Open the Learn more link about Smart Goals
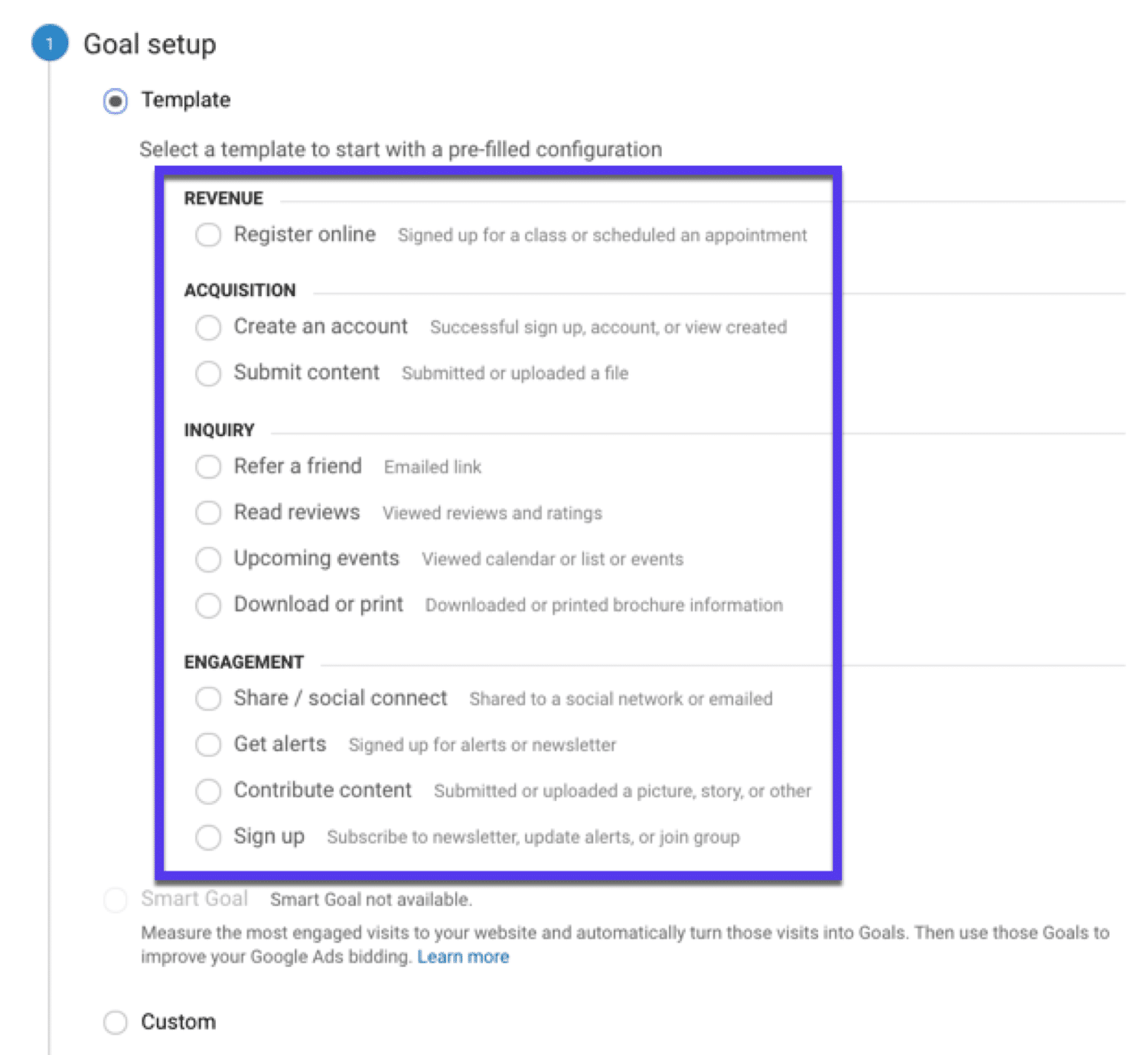 [464, 956]
